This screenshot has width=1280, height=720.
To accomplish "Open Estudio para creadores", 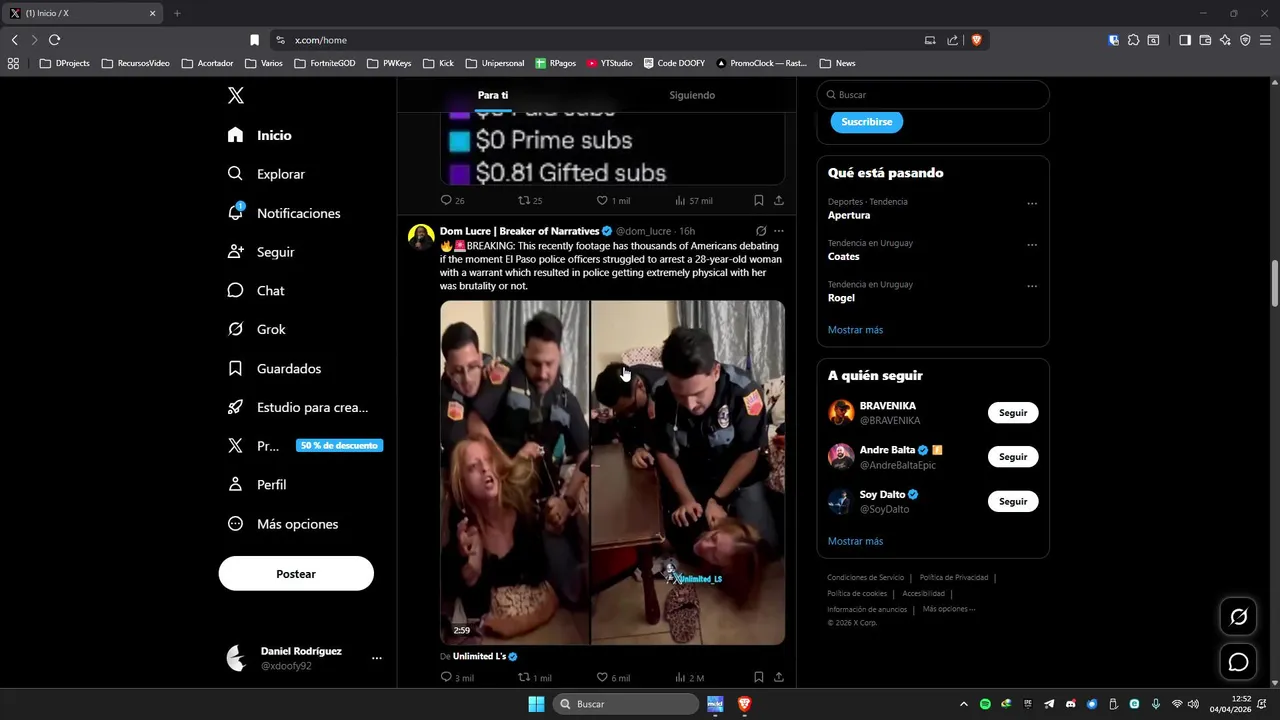I will pyautogui.click(x=298, y=407).
